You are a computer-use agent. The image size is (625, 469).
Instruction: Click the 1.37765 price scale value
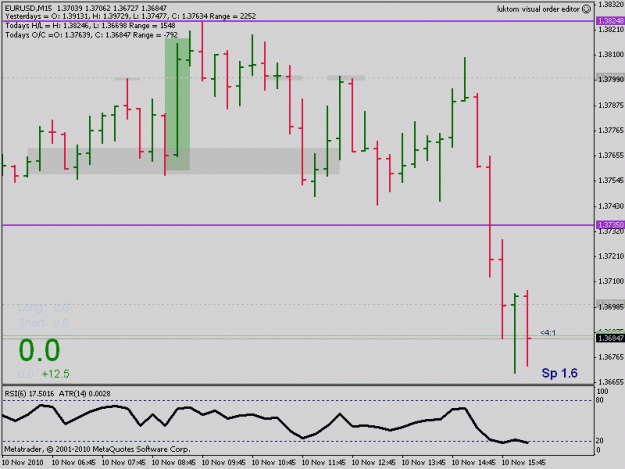pos(611,130)
